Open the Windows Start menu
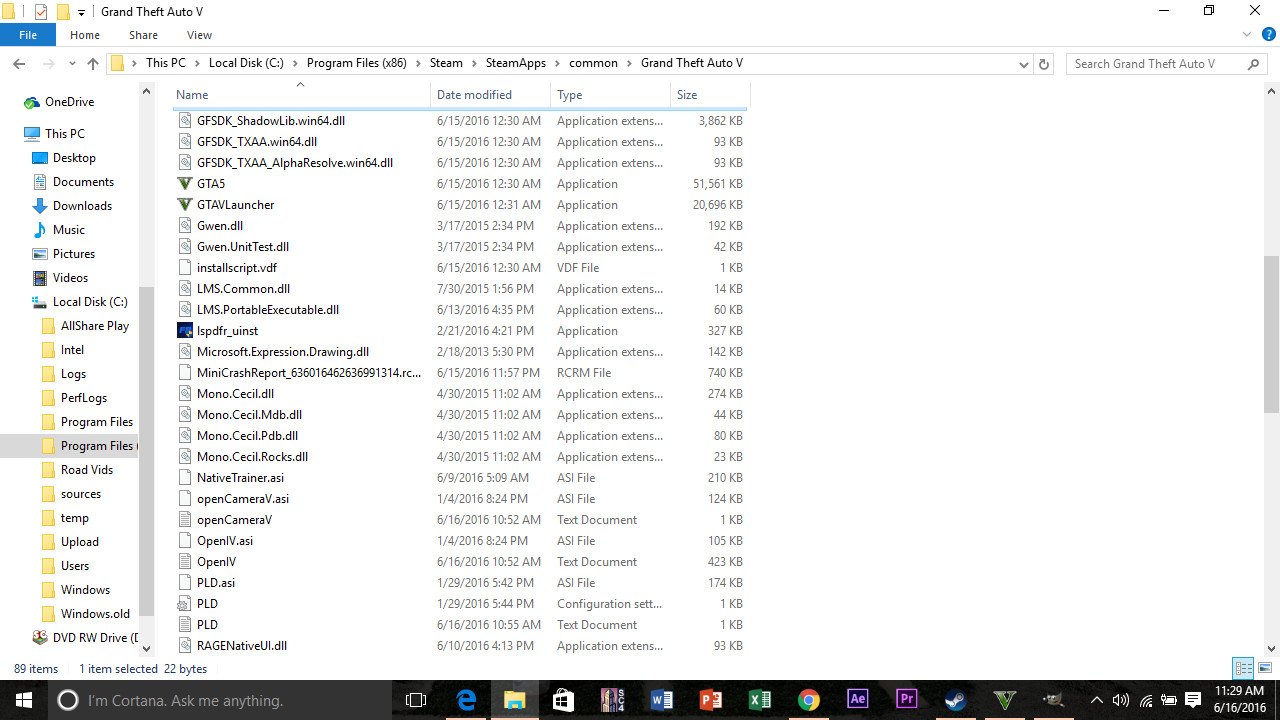This screenshot has width=1280, height=720. (x=24, y=700)
